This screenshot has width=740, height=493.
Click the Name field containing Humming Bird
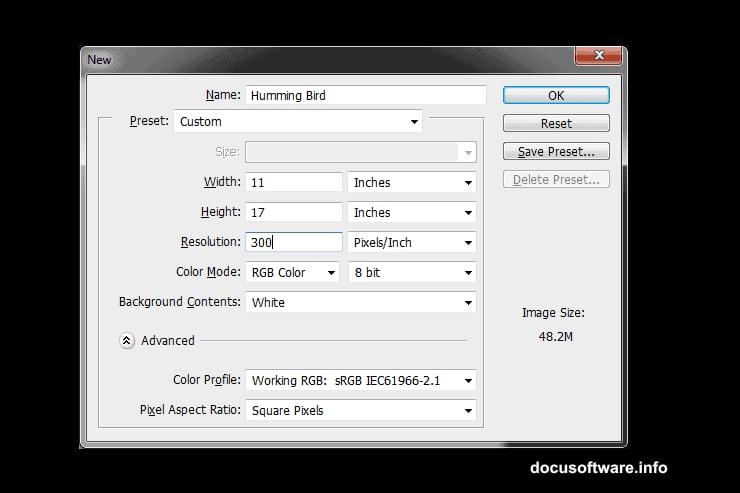click(365, 95)
